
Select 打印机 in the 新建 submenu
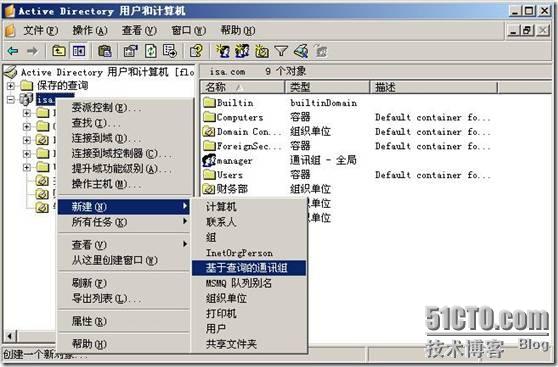(x=249, y=313)
